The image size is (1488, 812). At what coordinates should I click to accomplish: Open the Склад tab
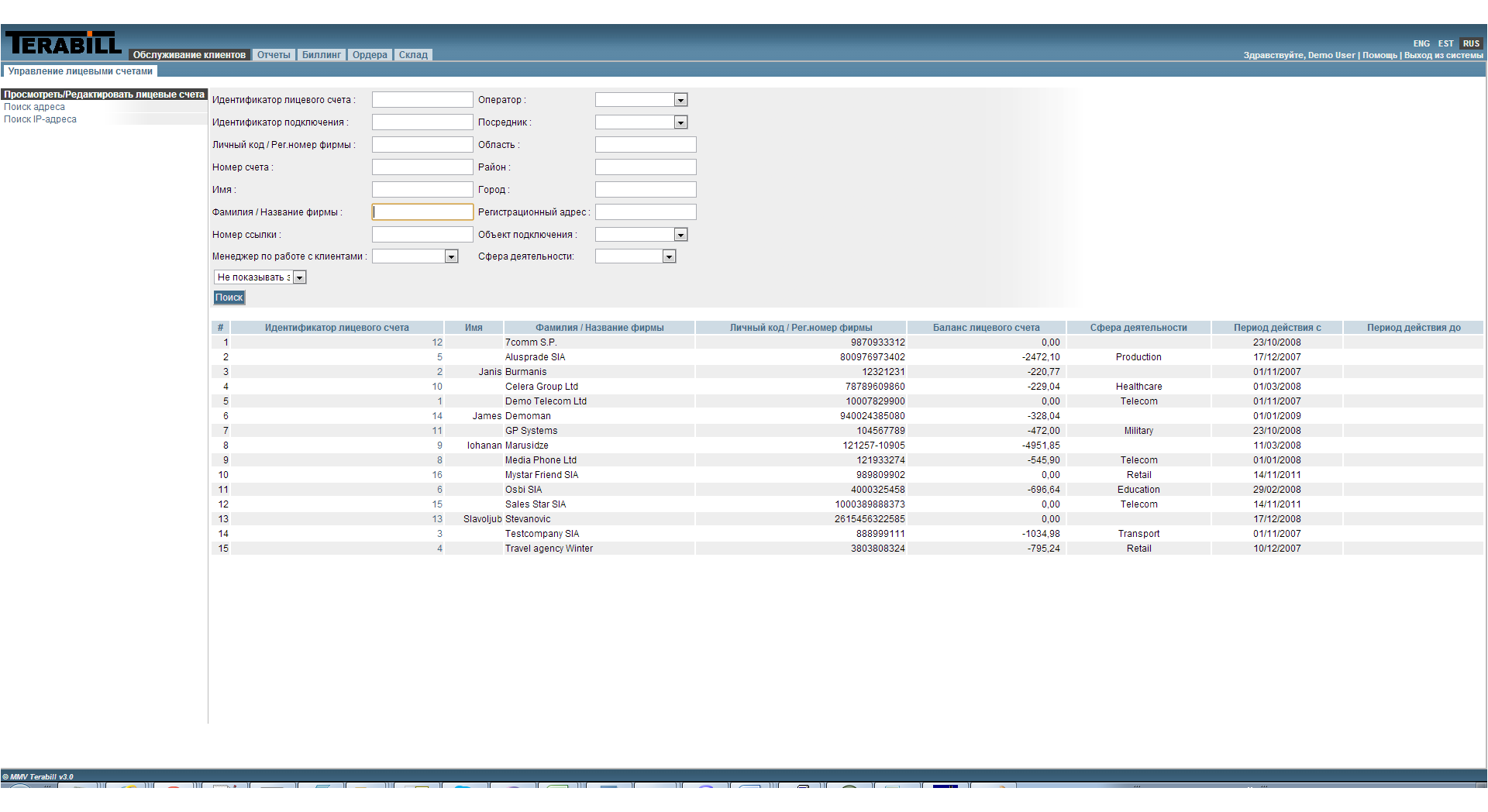pyautogui.click(x=413, y=55)
